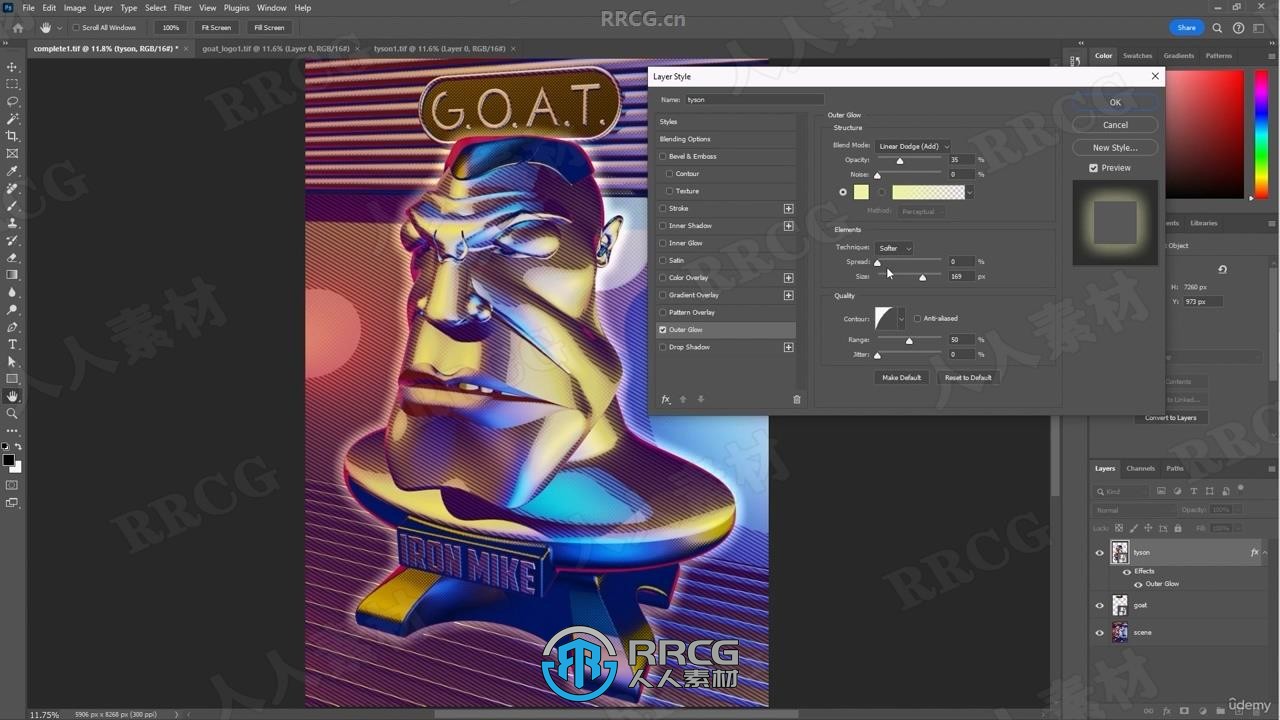
Task: Open the Technique Softer dropdown
Action: (x=894, y=248)
